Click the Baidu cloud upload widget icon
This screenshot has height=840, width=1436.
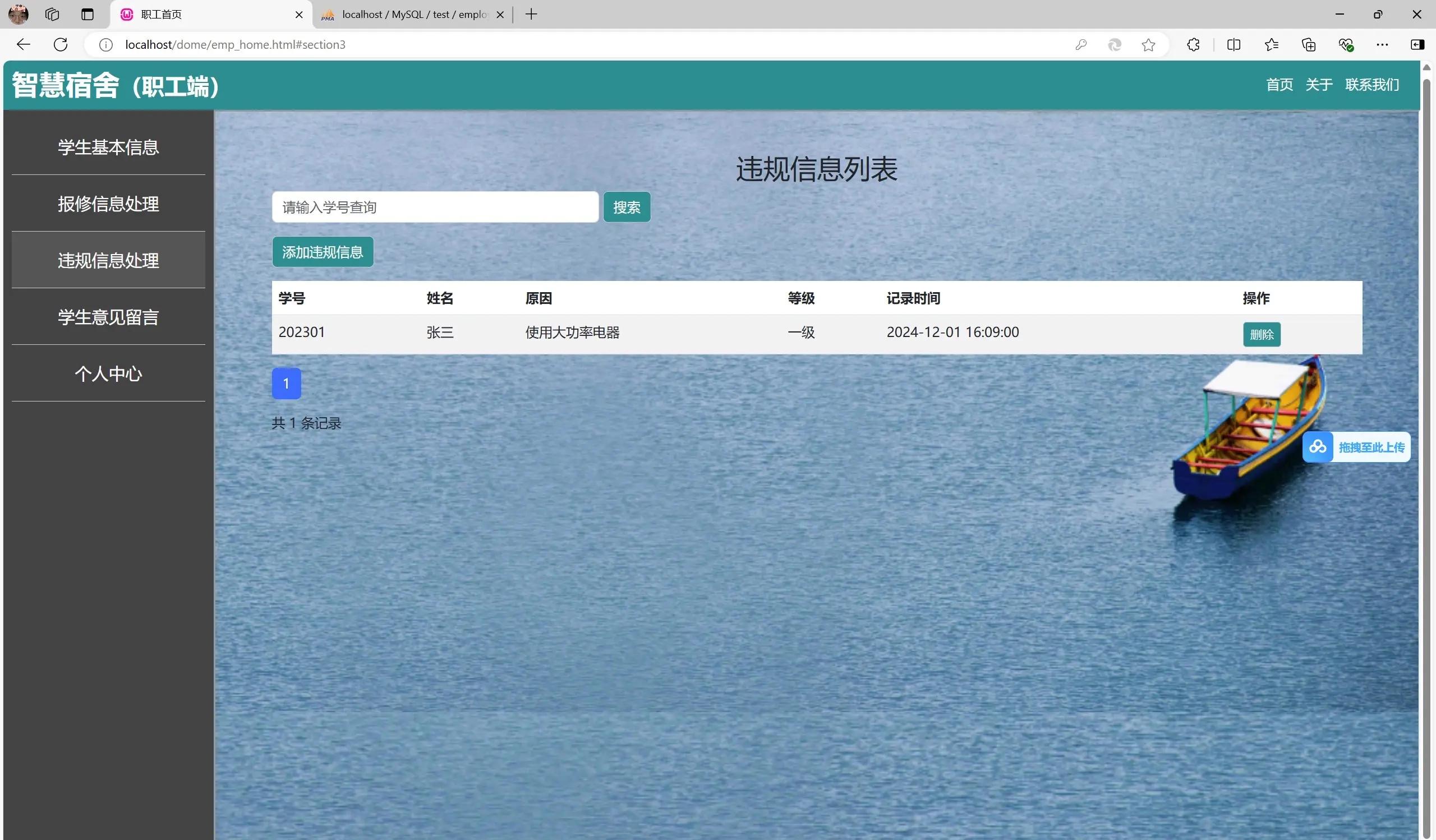pos(1317,447)
